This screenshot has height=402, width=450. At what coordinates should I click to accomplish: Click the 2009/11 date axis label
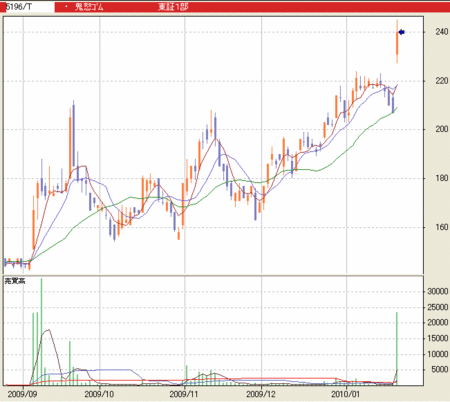coord(184,394)
